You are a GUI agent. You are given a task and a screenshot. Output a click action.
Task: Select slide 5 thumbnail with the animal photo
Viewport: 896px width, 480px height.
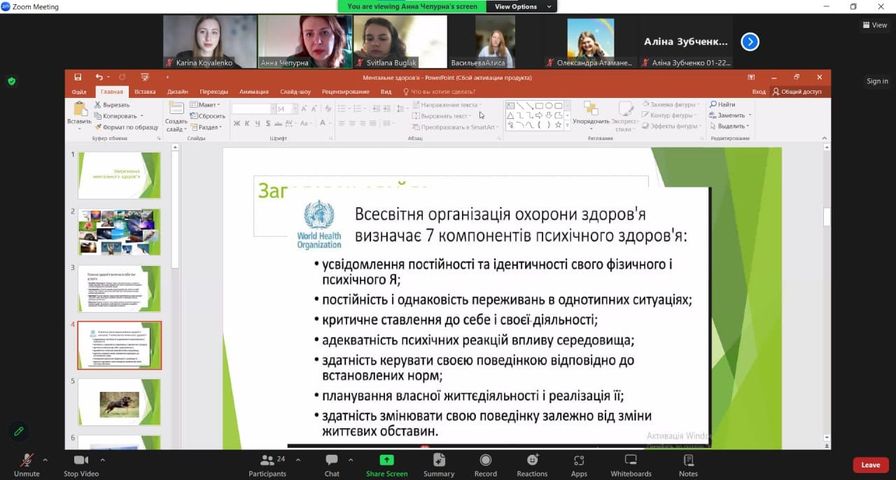[x=119, y=402]
